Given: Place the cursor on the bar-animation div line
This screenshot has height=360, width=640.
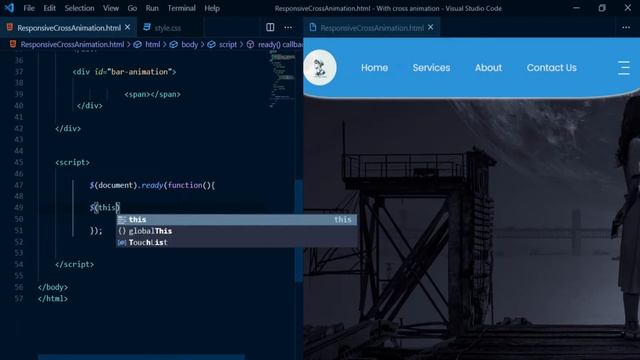Looking at the screenshot, I should (x=124, y=72).
